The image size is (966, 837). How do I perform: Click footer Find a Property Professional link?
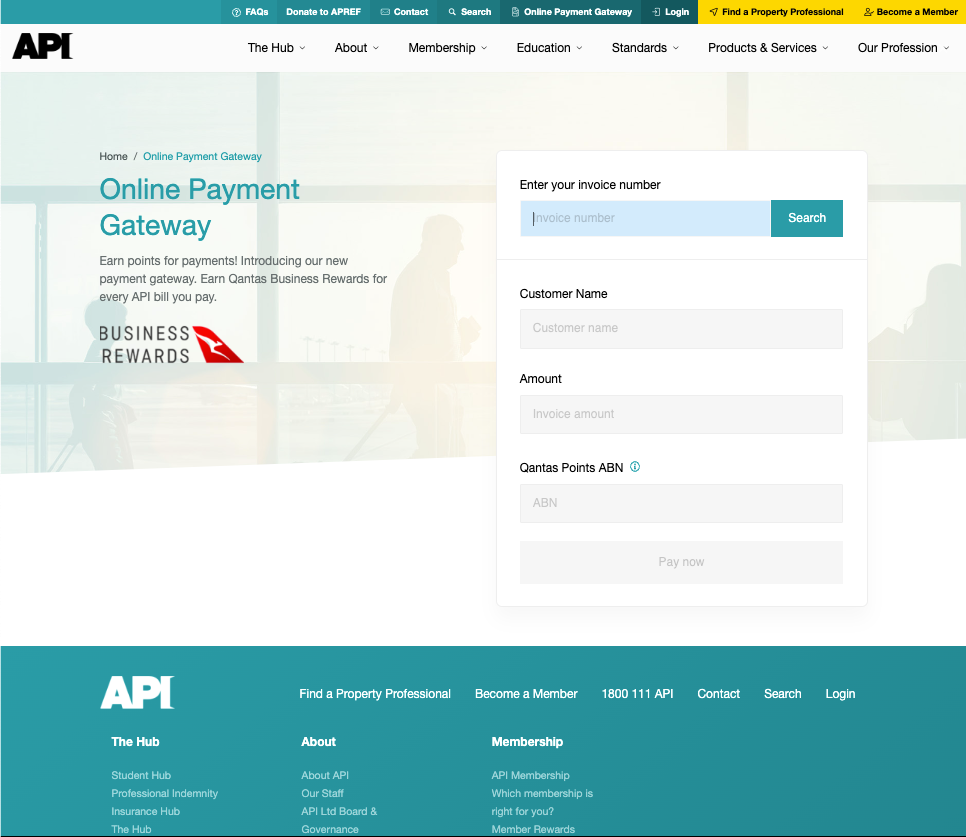(x=375, y=693)
